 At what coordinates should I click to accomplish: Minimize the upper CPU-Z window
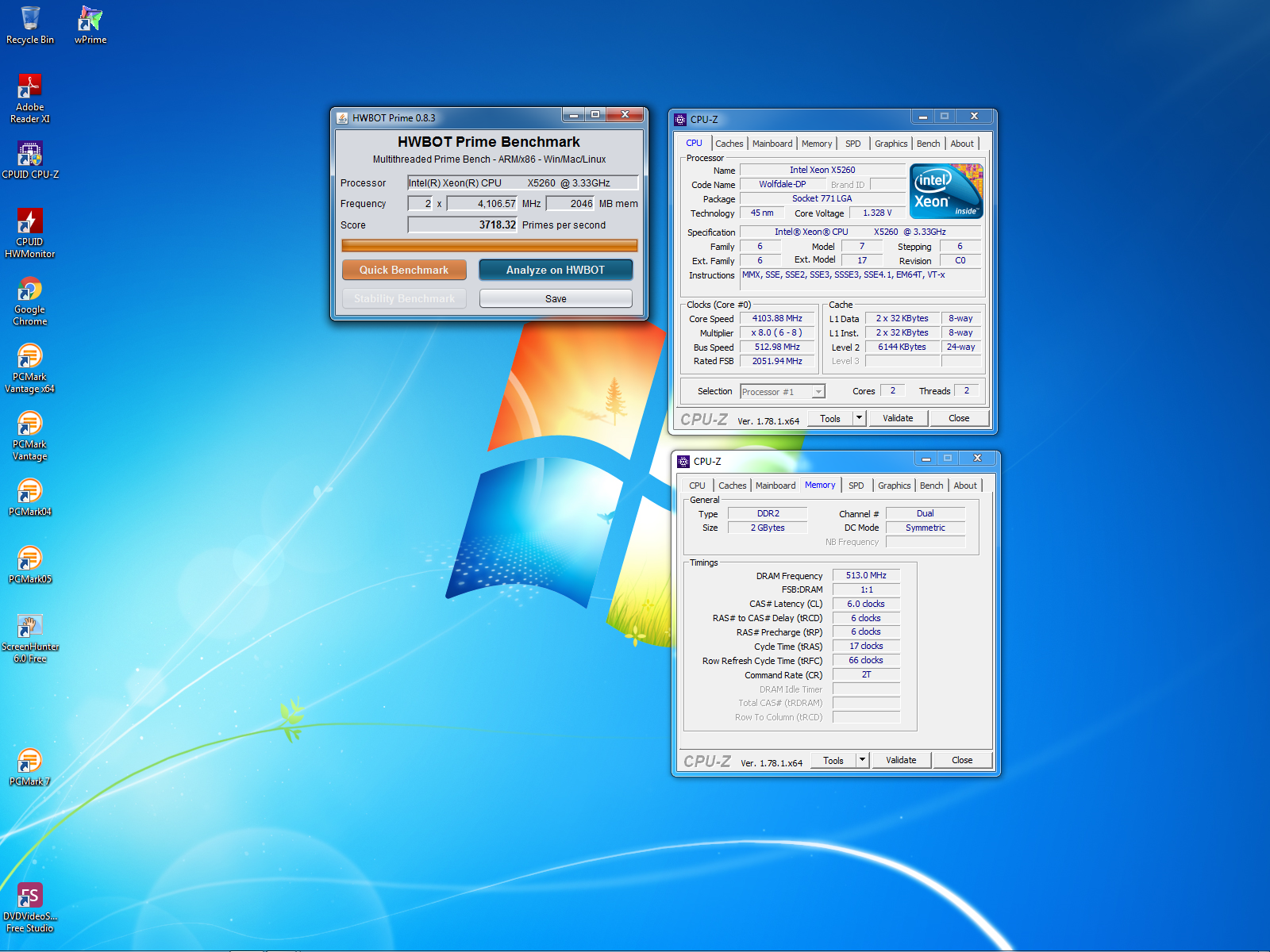point(922,117)
